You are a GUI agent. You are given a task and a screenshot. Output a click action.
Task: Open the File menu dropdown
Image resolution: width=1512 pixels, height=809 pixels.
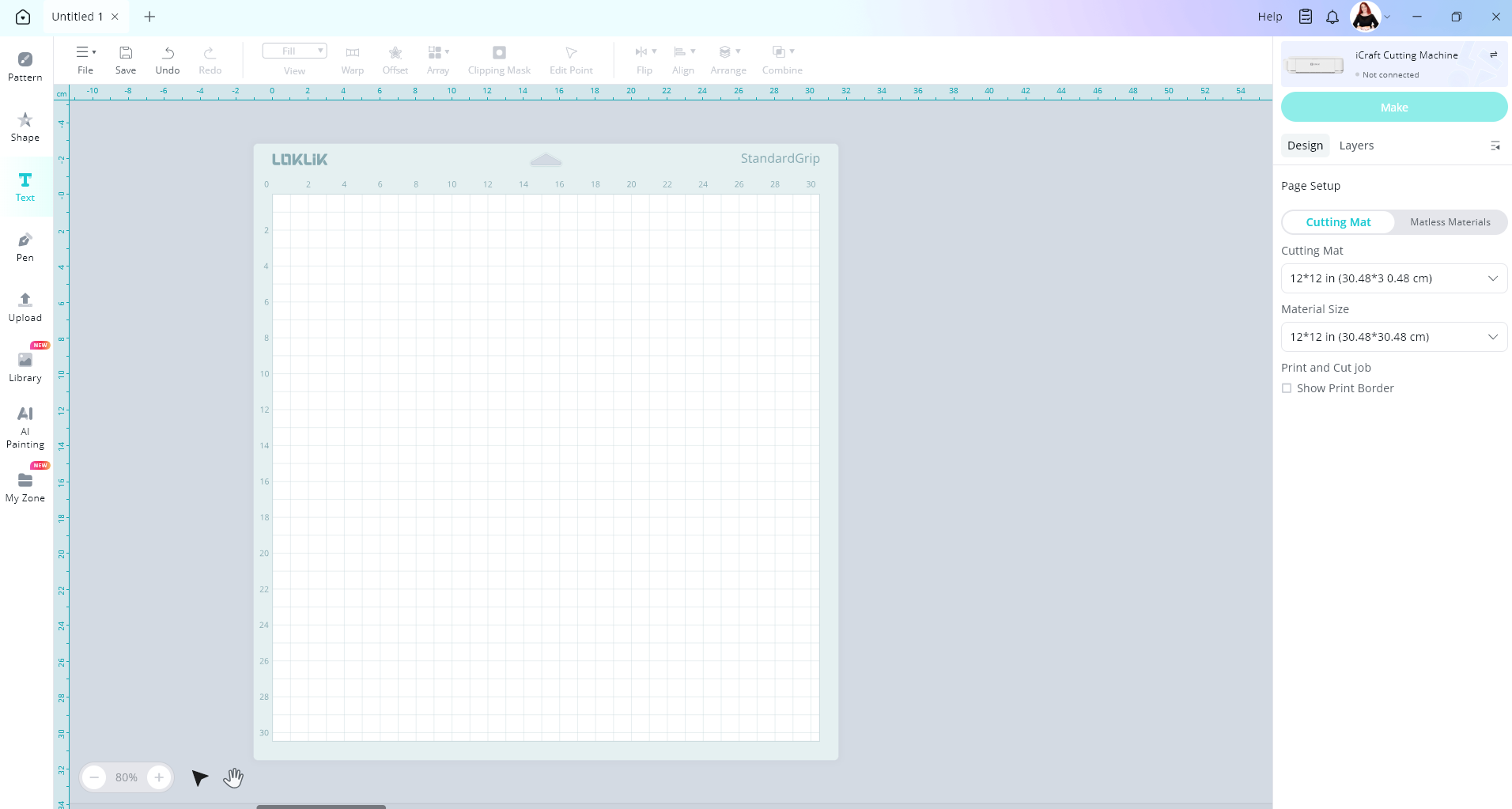point(85,59)
